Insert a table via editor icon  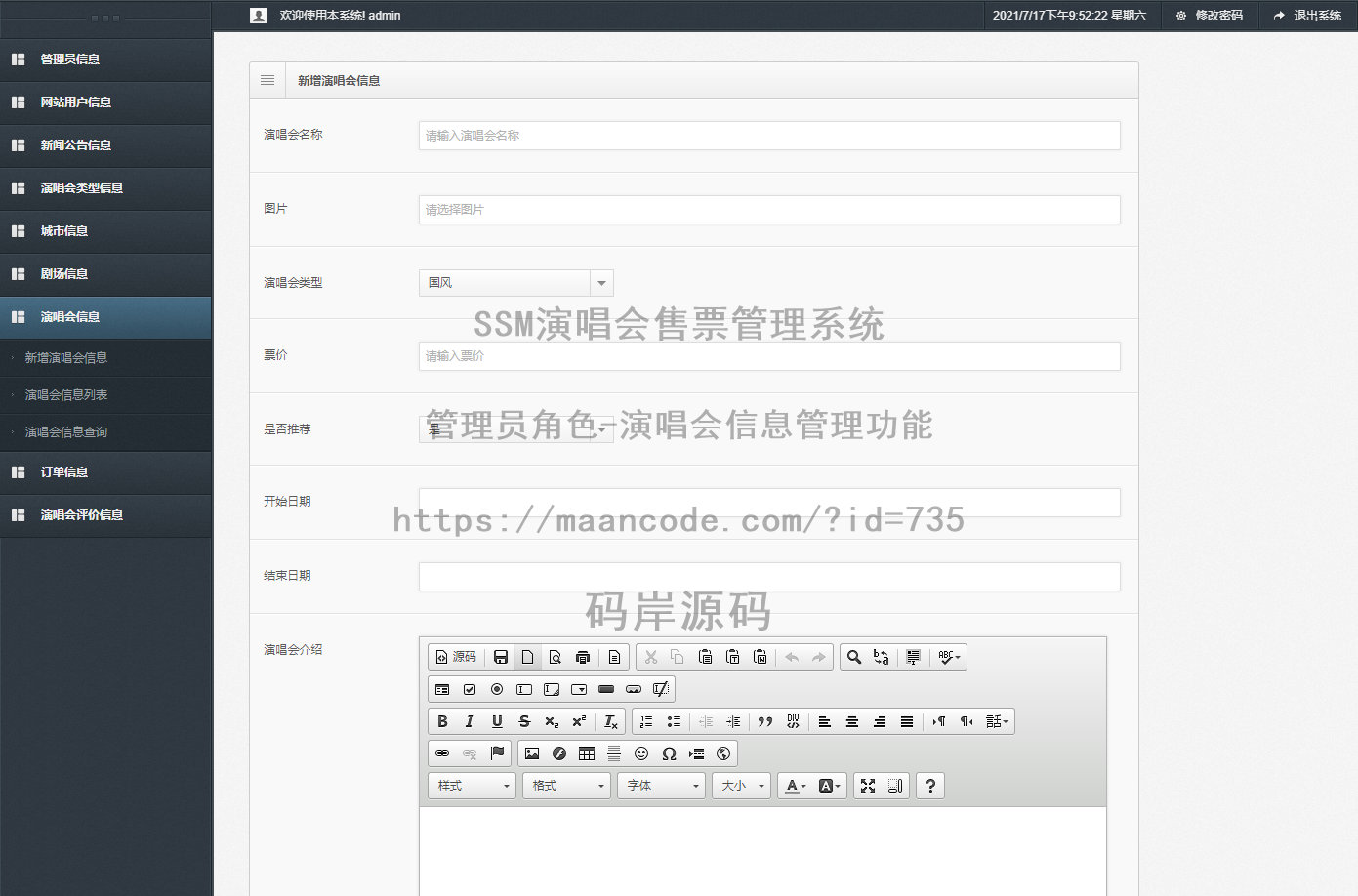[587, 753]
